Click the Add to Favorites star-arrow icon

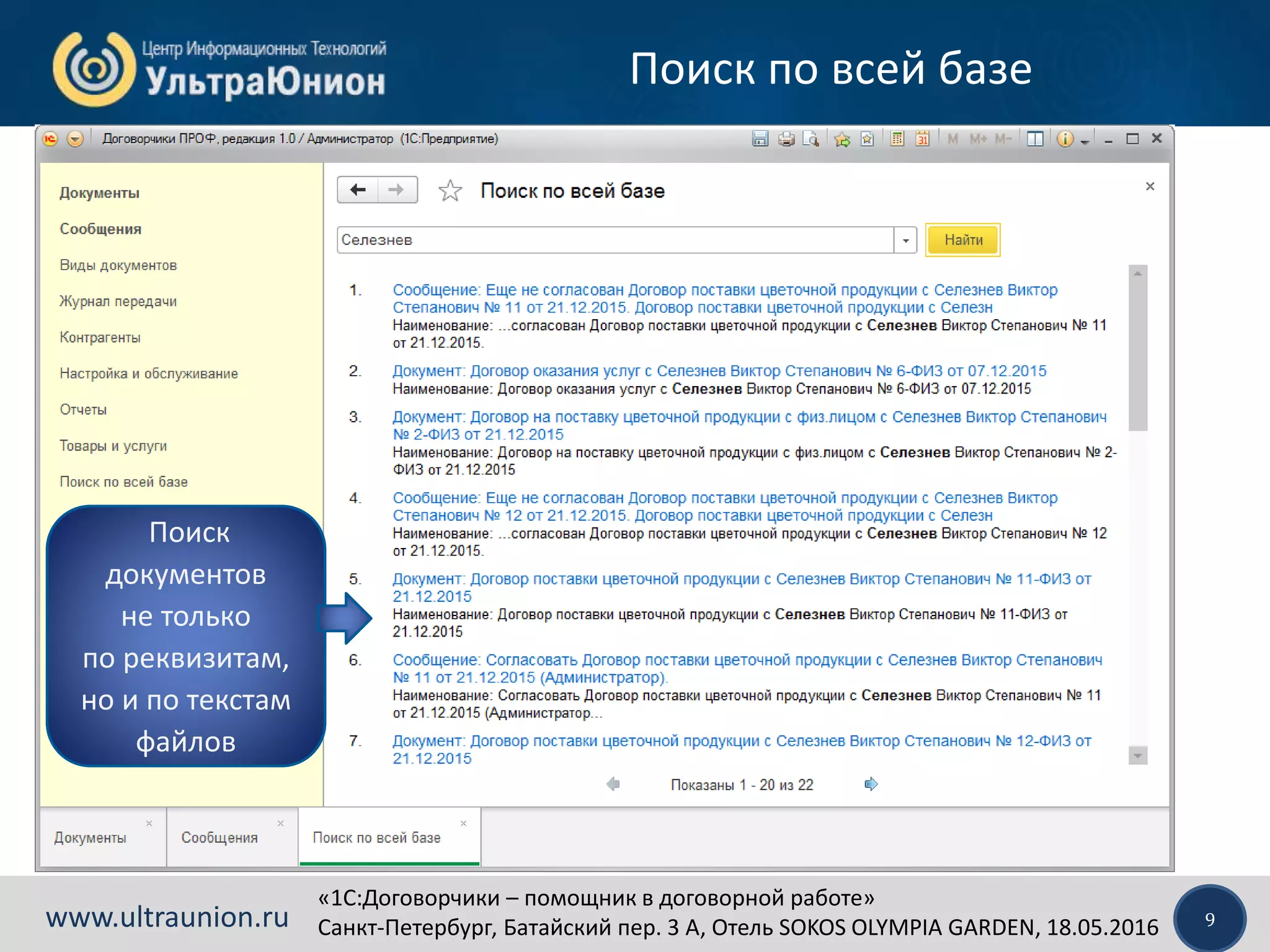[842, 139]
